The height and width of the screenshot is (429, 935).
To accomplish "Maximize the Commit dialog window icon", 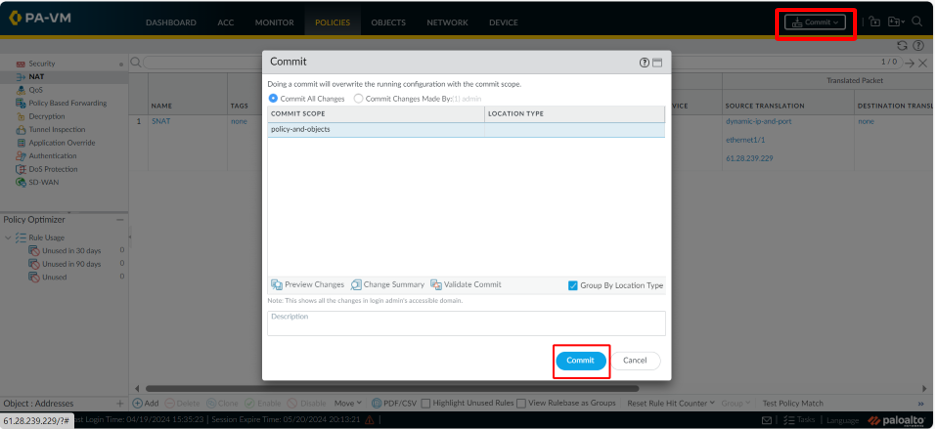I will [x=658, y=62].
